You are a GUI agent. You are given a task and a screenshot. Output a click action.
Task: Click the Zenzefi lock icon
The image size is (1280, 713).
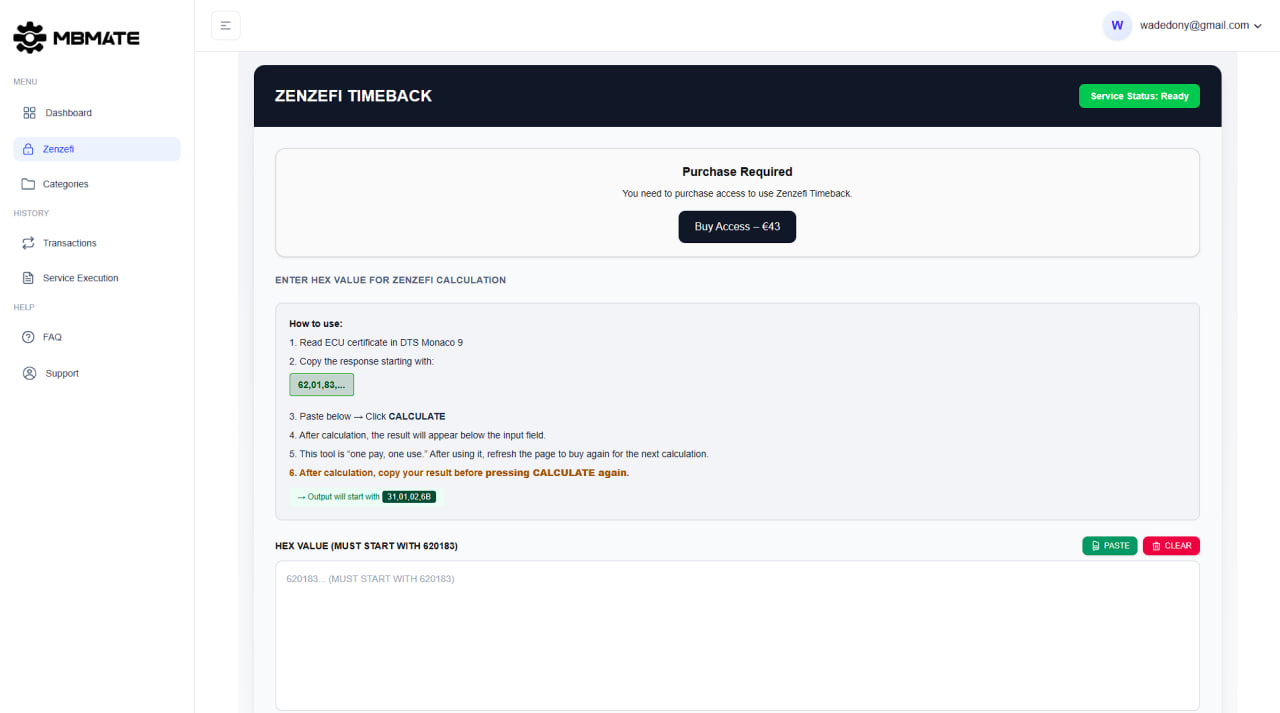28,148
